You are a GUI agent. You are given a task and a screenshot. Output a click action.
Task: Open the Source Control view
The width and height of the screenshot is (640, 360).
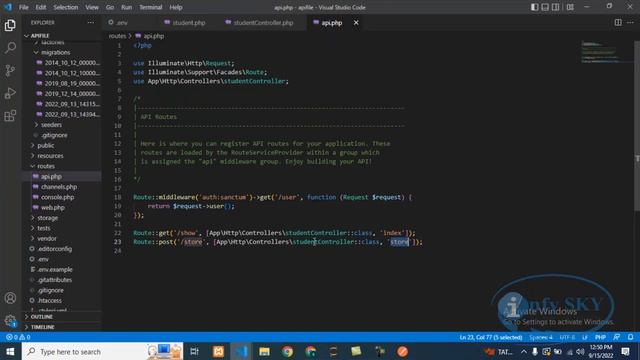click(x=10, y=70)
